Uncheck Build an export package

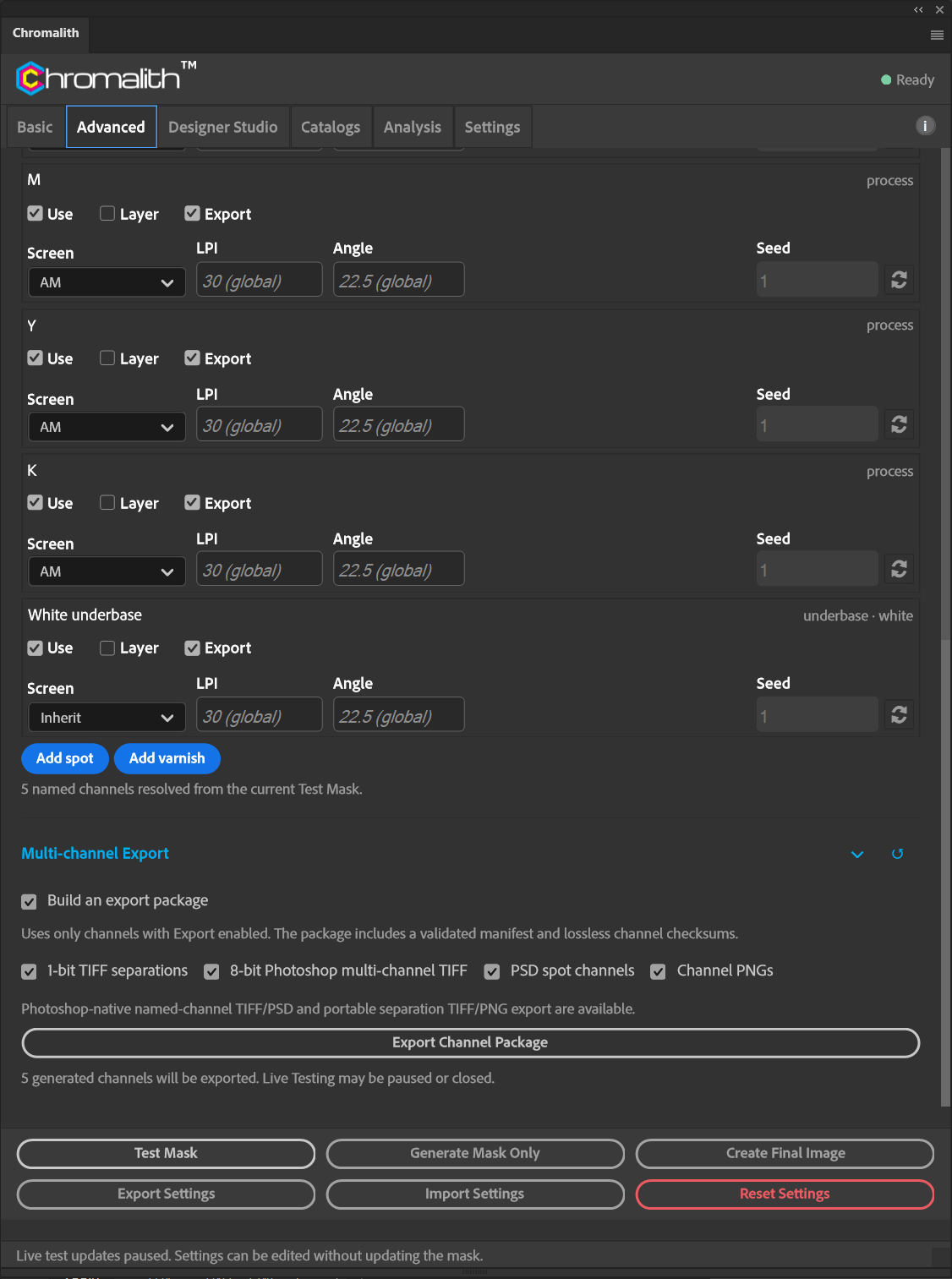coord(29,901)
